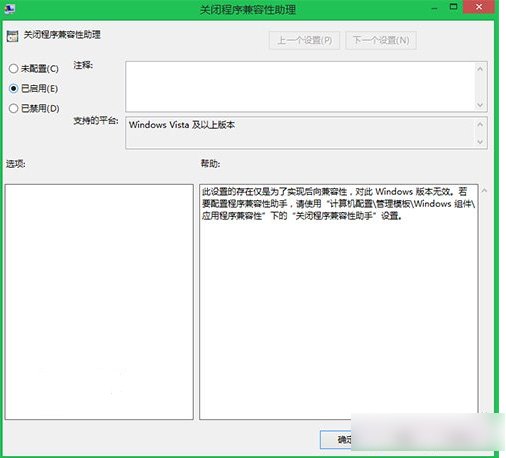Maximize the policy settings window
Viewport: 506px width, 458px height.
pyautogui.click(x=453, y=7)
